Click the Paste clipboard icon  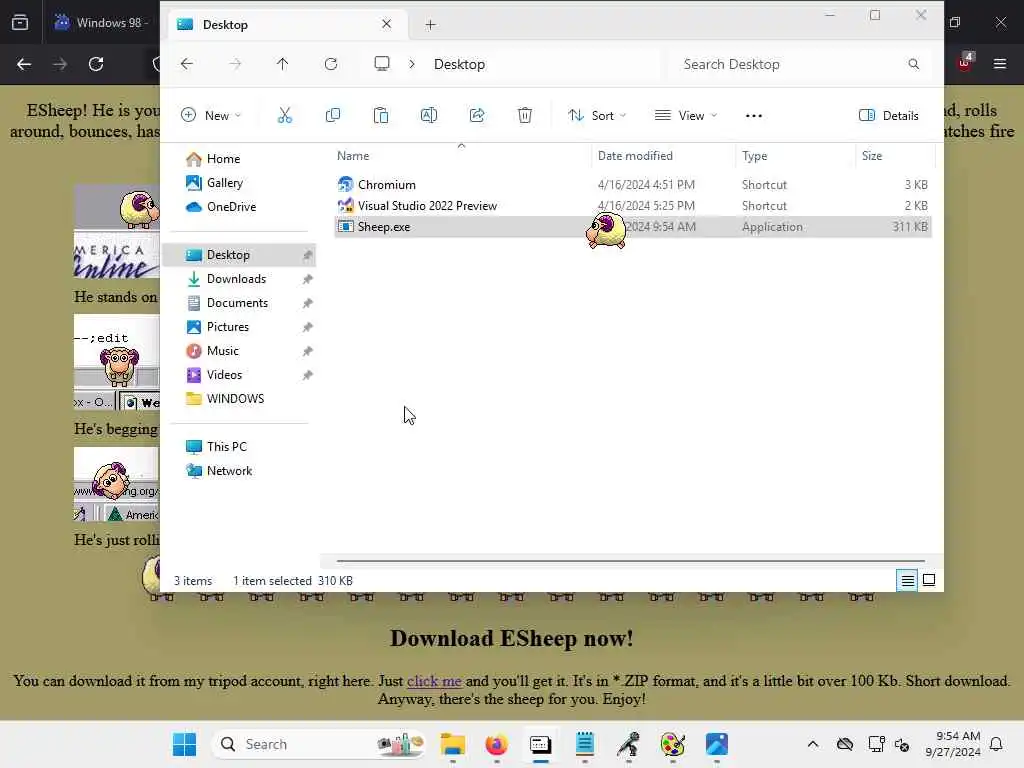point(381,116)
